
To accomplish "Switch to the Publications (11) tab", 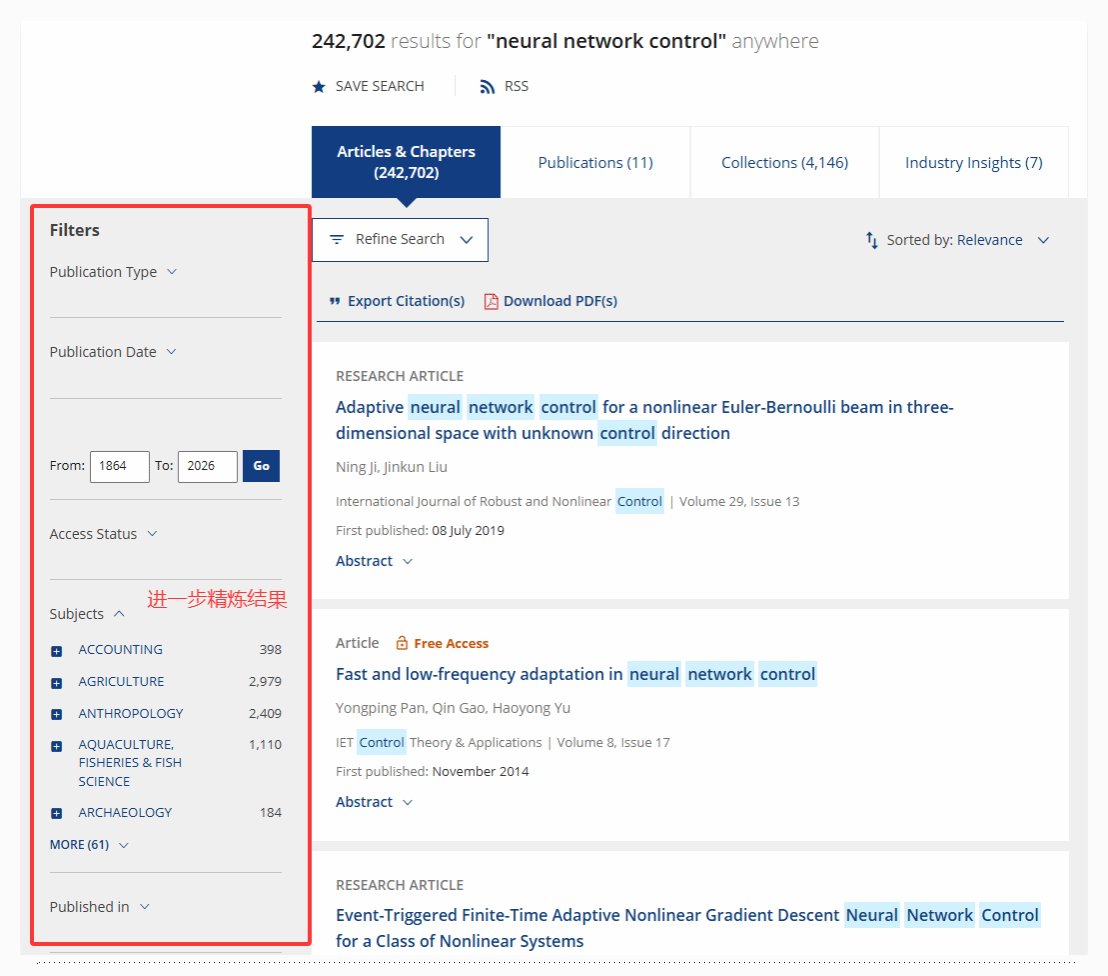I will pyautogui.click(x=595, y=162).
